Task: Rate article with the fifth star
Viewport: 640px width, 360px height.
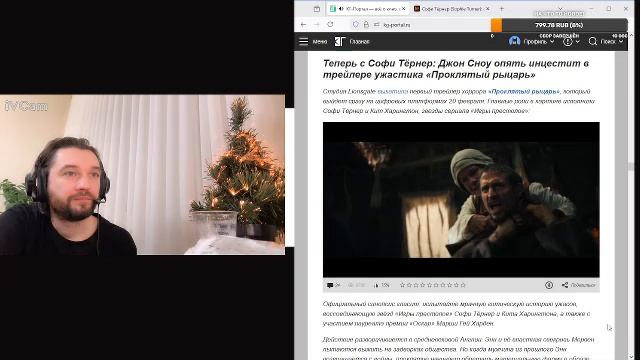Action: pyautogui.click(x=429, y=285)
